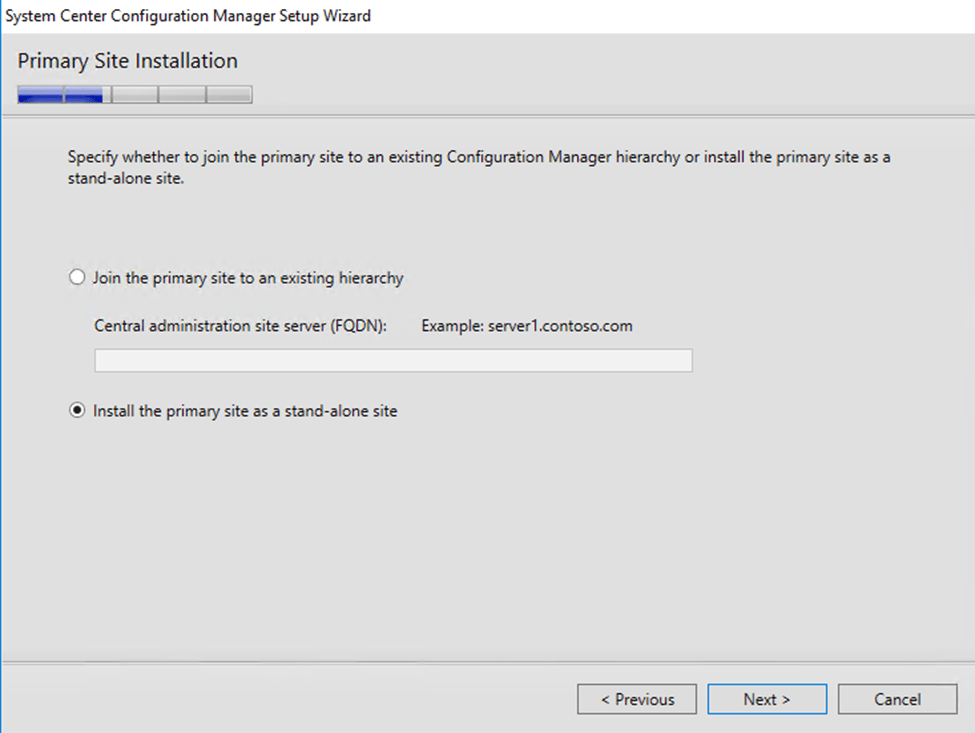Image resolution: width=975 pixels, height=733 pixels.
Task: Select the Join existing hierarchy radio button
Action: [x=77, y=278]
